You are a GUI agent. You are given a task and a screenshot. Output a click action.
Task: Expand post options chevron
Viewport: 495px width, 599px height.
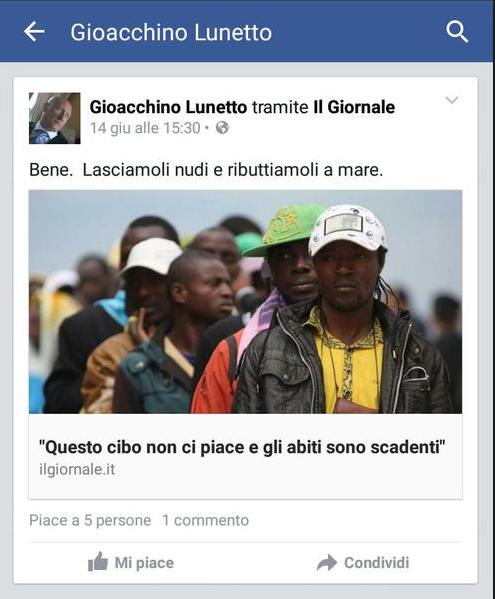pyautogui.click(x=452, y=100)
